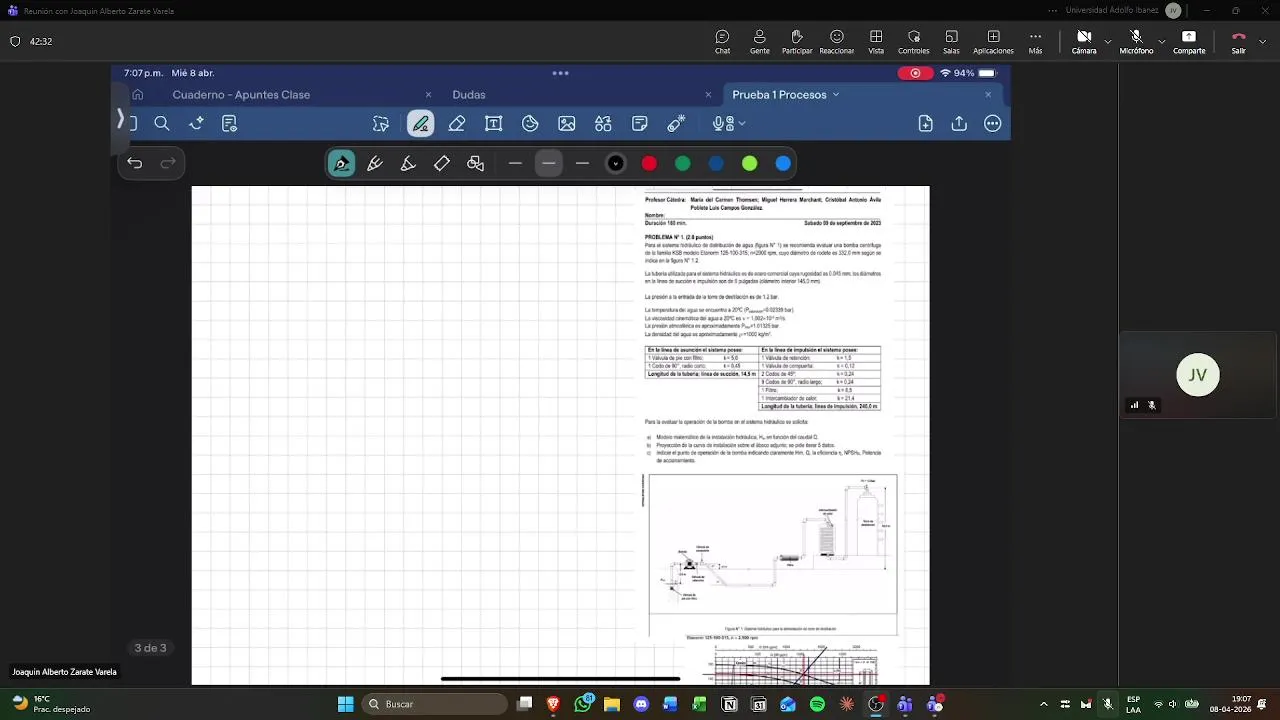Viewport: 1280px width, 720px height.
Task: Redo the last undone stroke
Action: tap(168, 163)
